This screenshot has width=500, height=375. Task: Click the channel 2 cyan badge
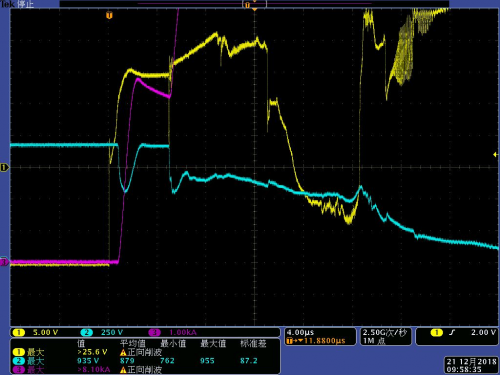pyautogui.click(x=86, y=332)
